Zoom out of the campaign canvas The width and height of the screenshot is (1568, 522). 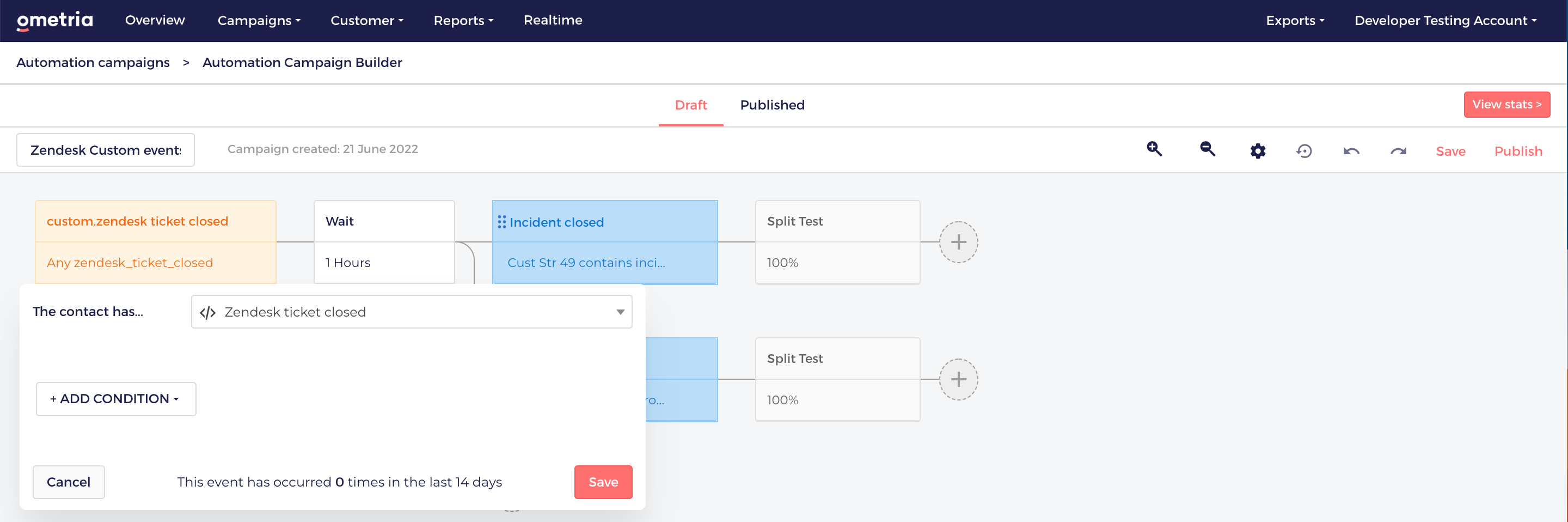point(1207,150)
